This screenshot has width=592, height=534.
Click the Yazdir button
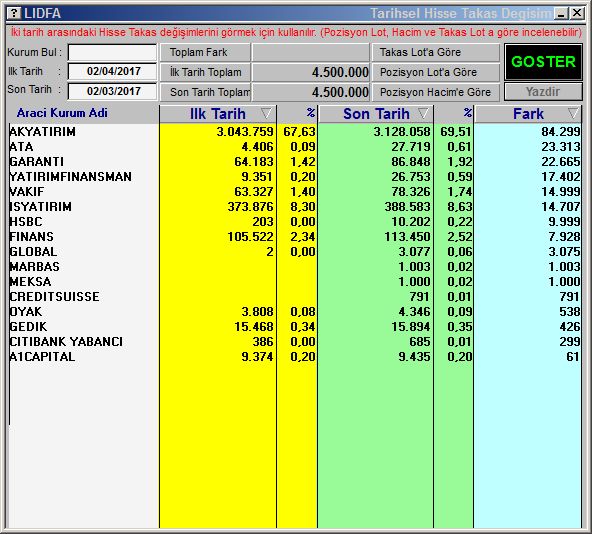tap(543, 92)
